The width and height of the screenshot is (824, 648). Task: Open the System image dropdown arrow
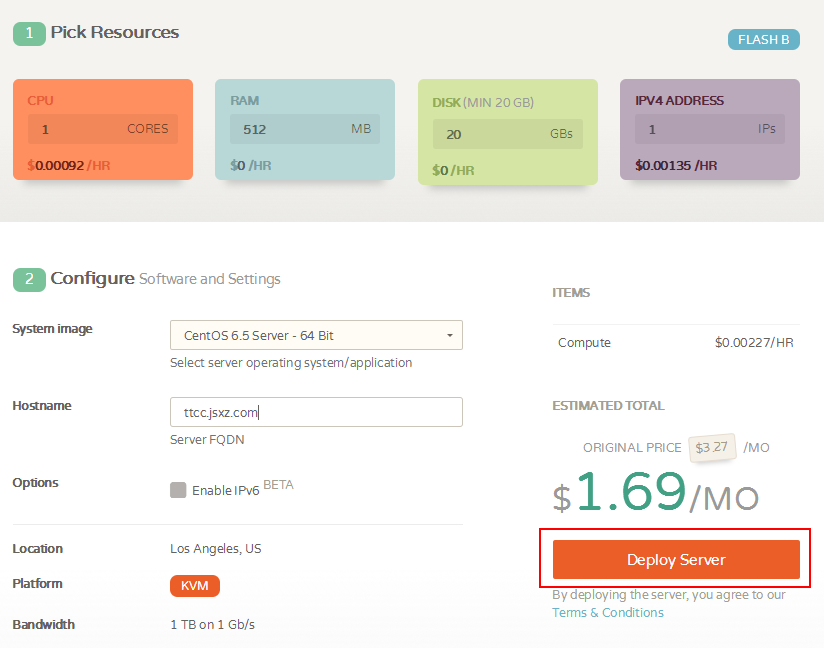point(450,335)
